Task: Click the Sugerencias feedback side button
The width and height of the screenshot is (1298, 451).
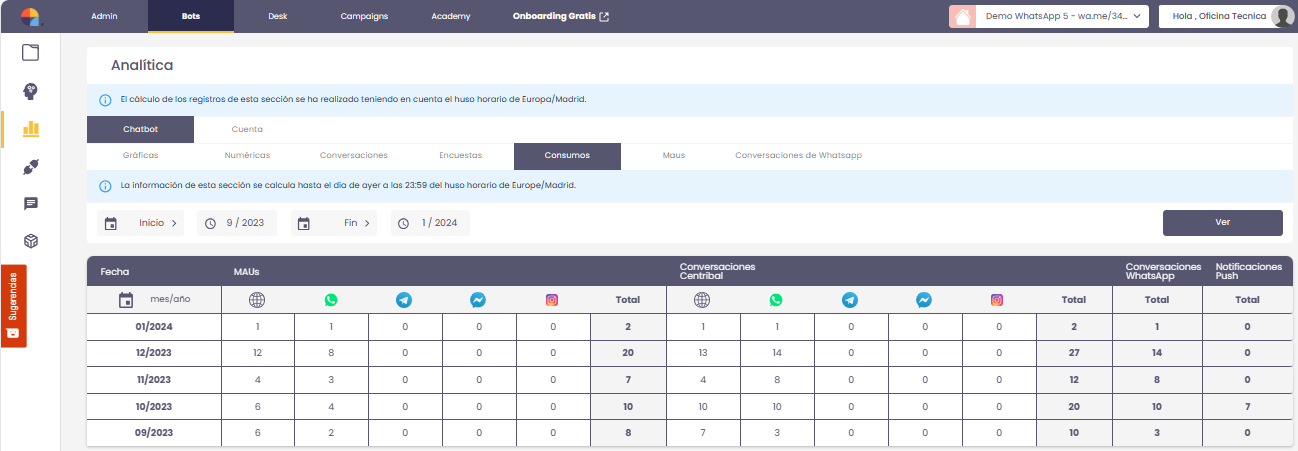Action: click(14, 307)
